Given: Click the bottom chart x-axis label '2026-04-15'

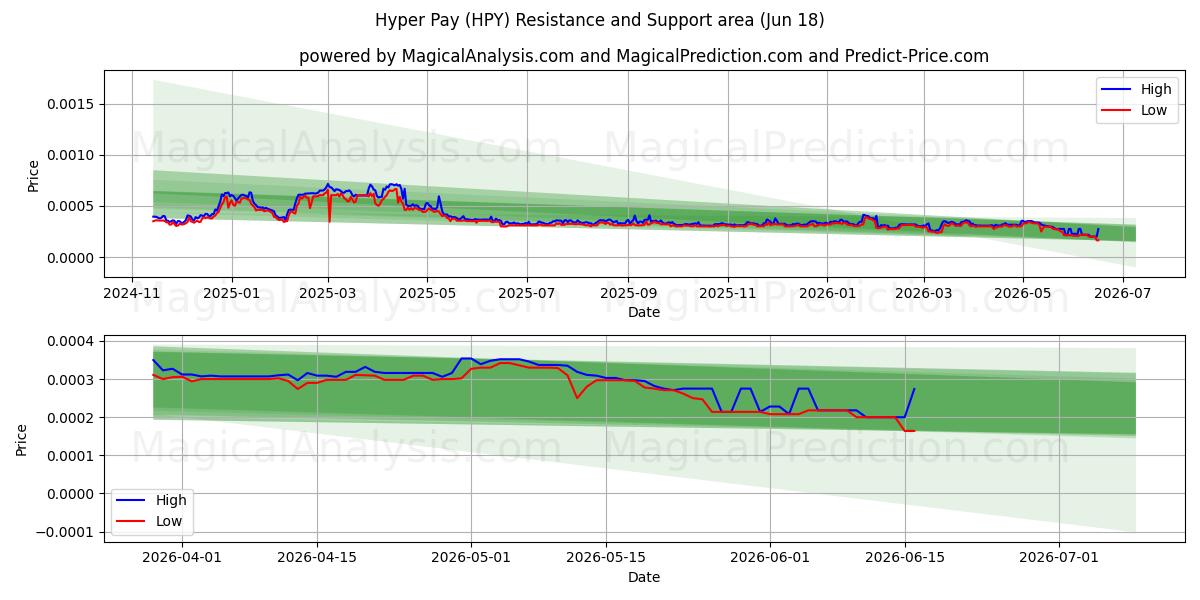Looking at the screenshot, I should point(317,559).
